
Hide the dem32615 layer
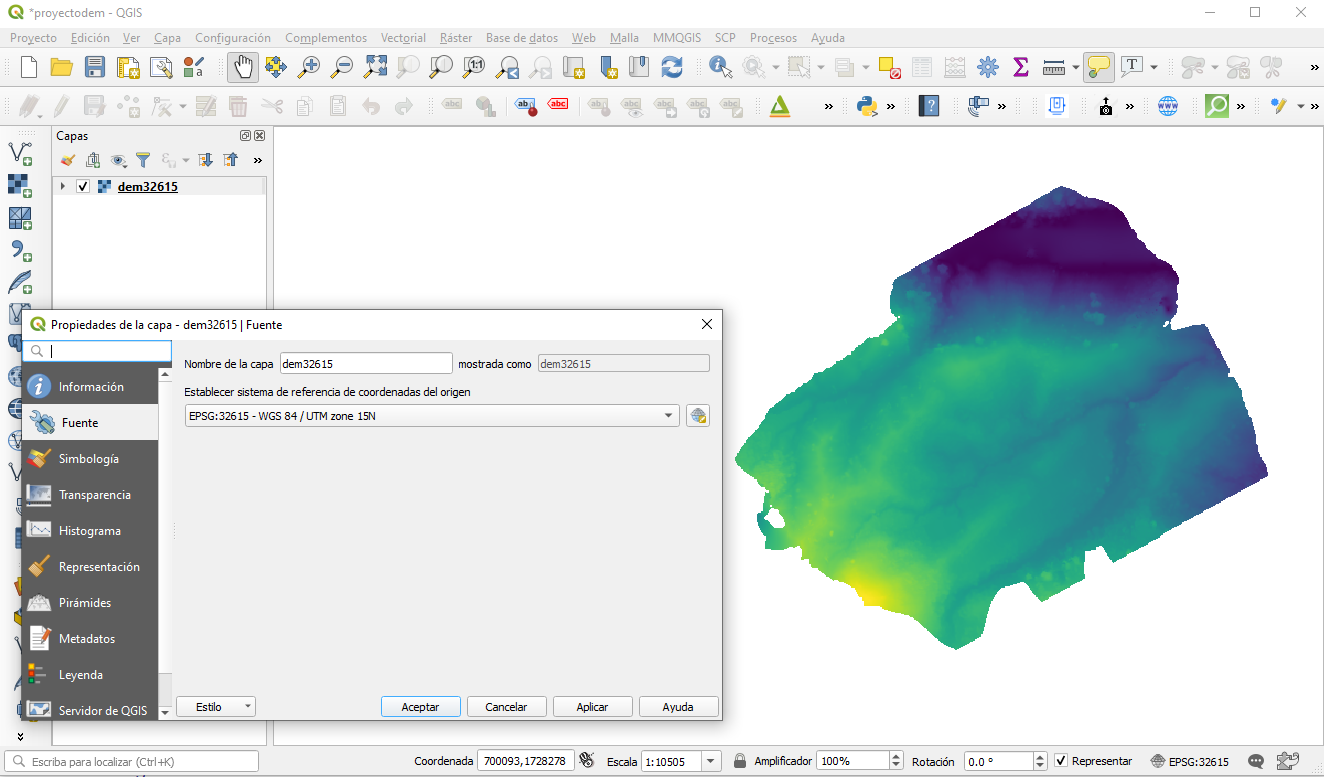pyautogui.click(x=84, y=186)
